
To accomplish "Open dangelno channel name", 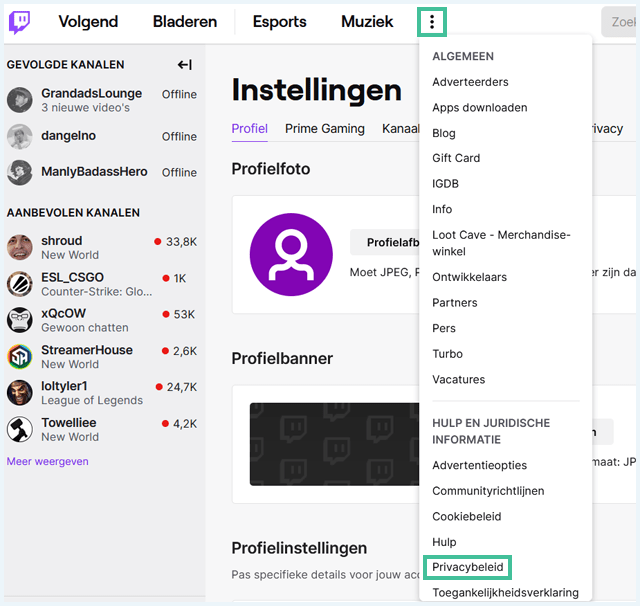I will pos(69,135).
